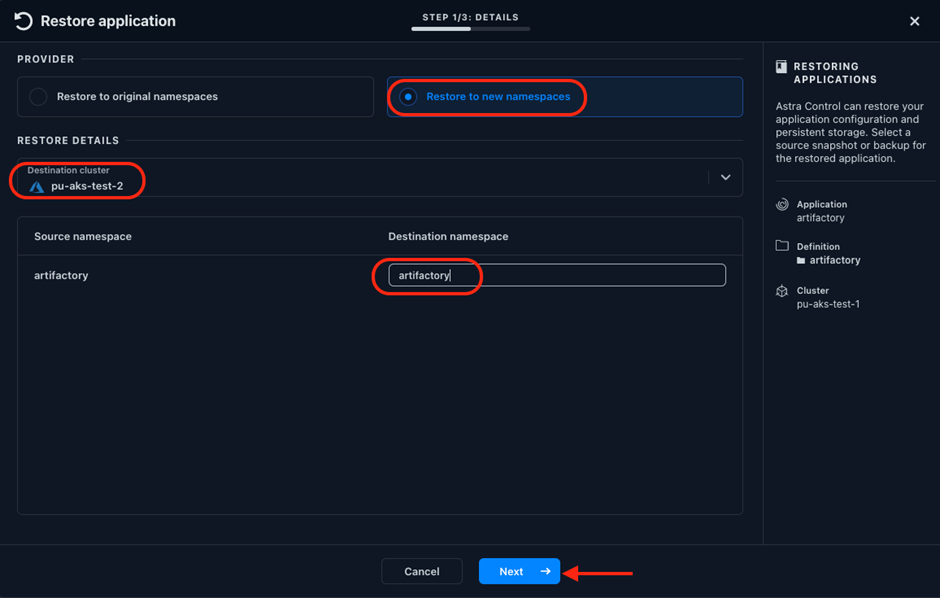Click small folder icon beside artifactory definition
This screenshot has height=598, width=940.
801,261
